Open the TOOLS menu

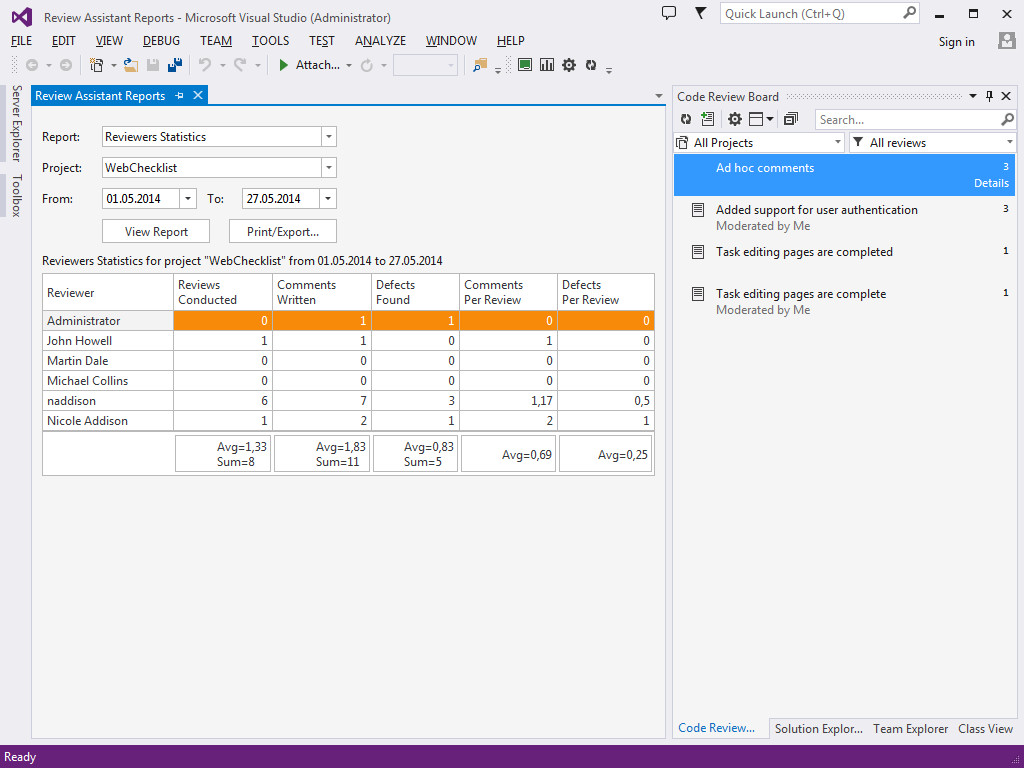[x=270, y=41]
